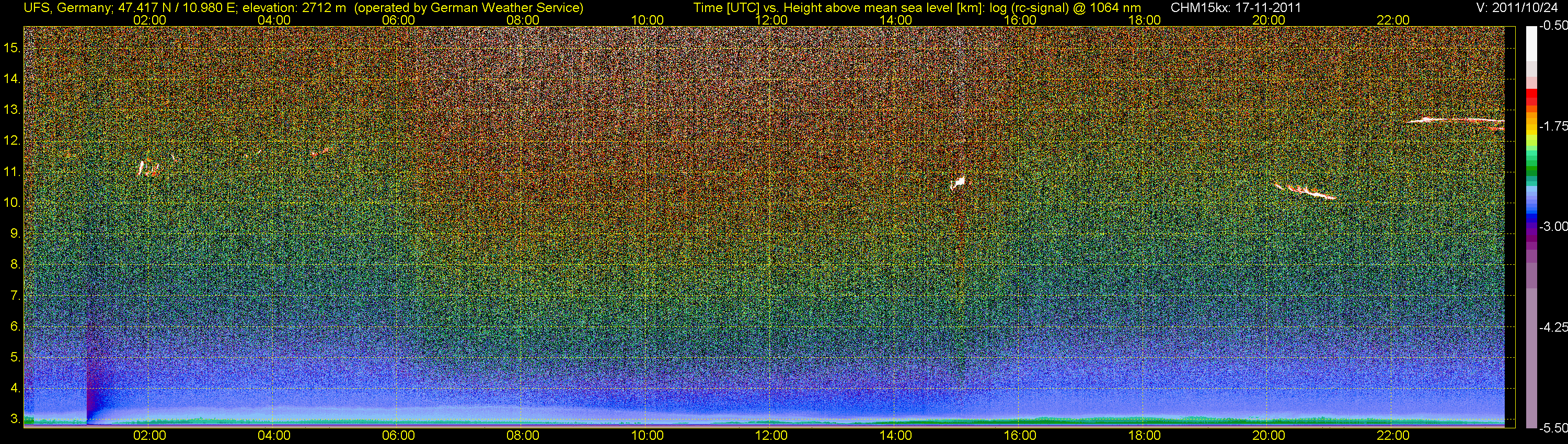Click the 9. km height axis label
This screenshot has height=444, width=1568.
(x=15, y=233)
